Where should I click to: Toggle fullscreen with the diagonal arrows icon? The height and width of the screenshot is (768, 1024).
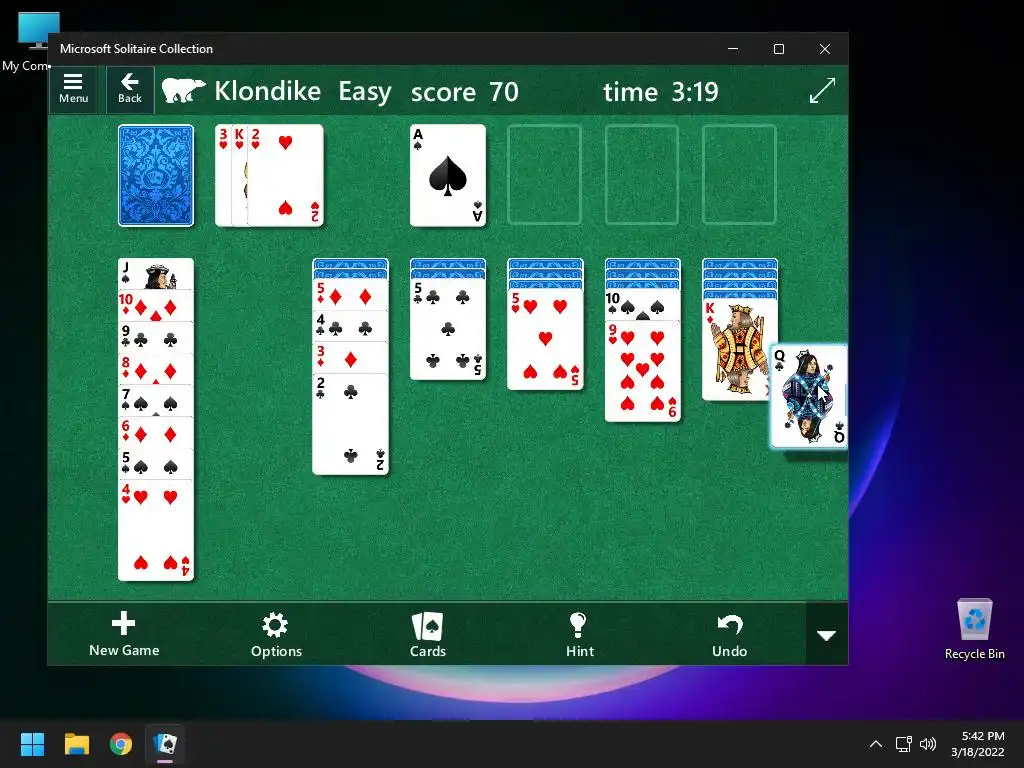(x=822, y=90)
